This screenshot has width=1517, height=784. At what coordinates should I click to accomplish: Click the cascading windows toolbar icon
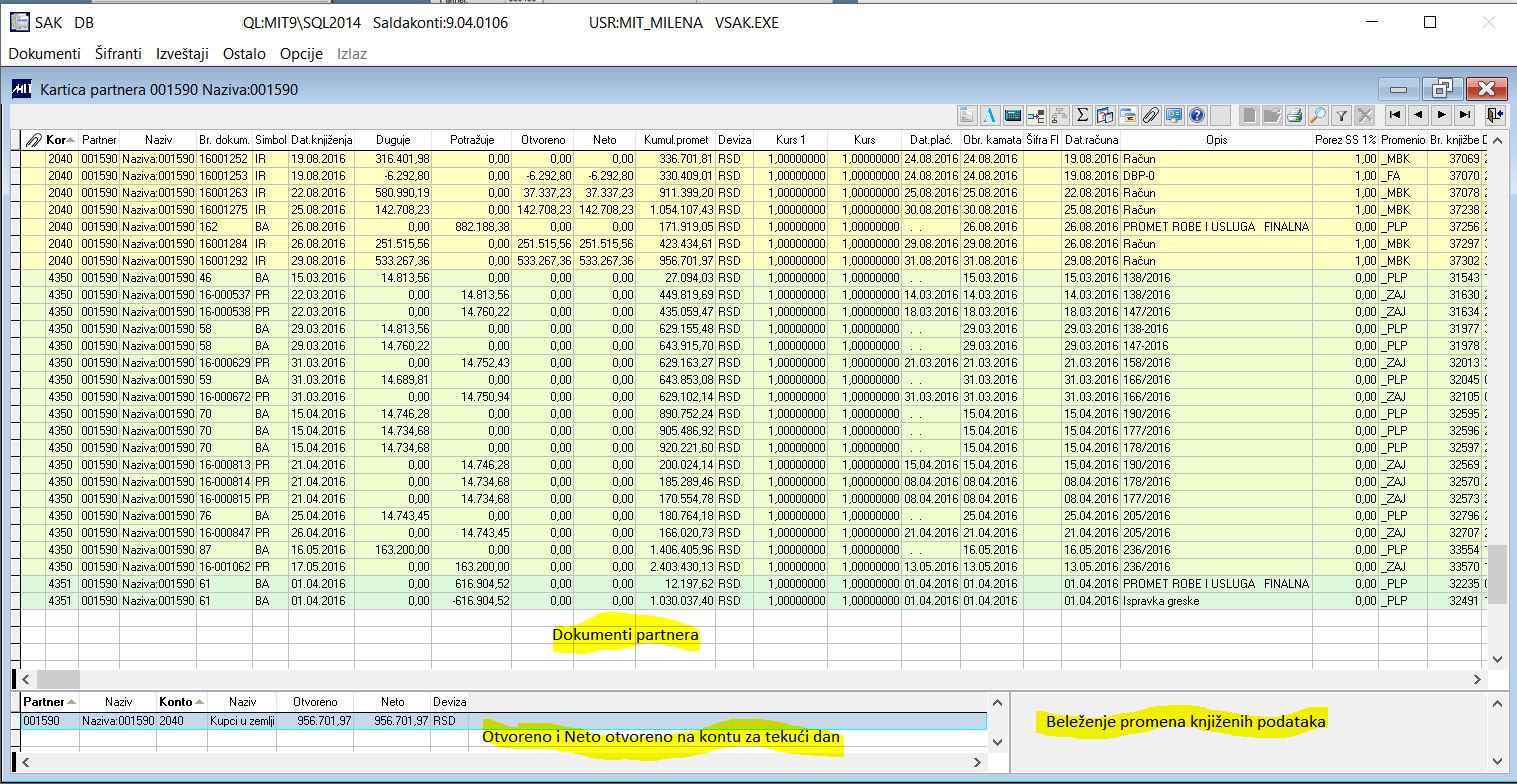point(1128,115)
